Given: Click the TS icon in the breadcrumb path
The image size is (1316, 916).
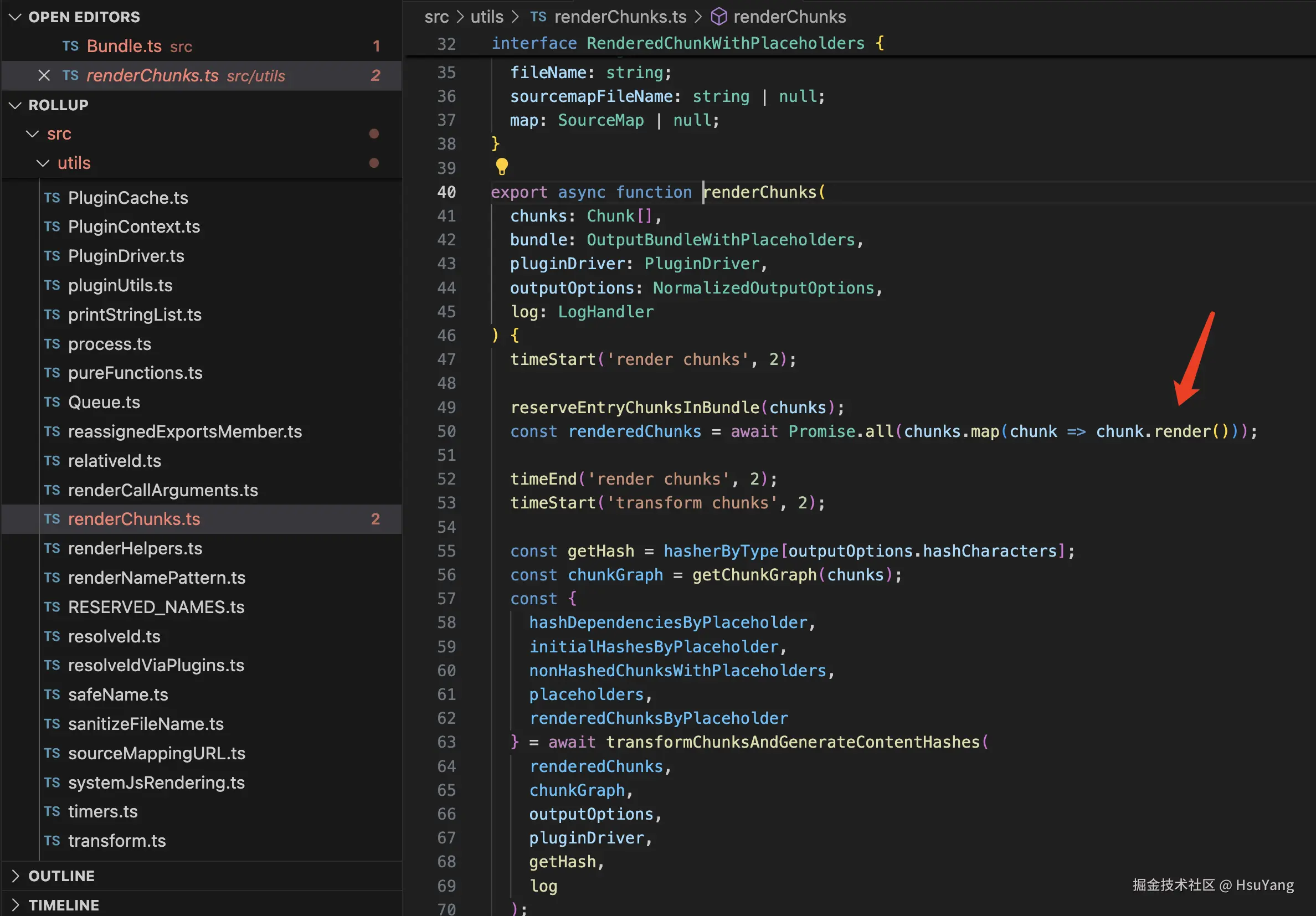Looking at the screenshot, I should click(538, 17).
